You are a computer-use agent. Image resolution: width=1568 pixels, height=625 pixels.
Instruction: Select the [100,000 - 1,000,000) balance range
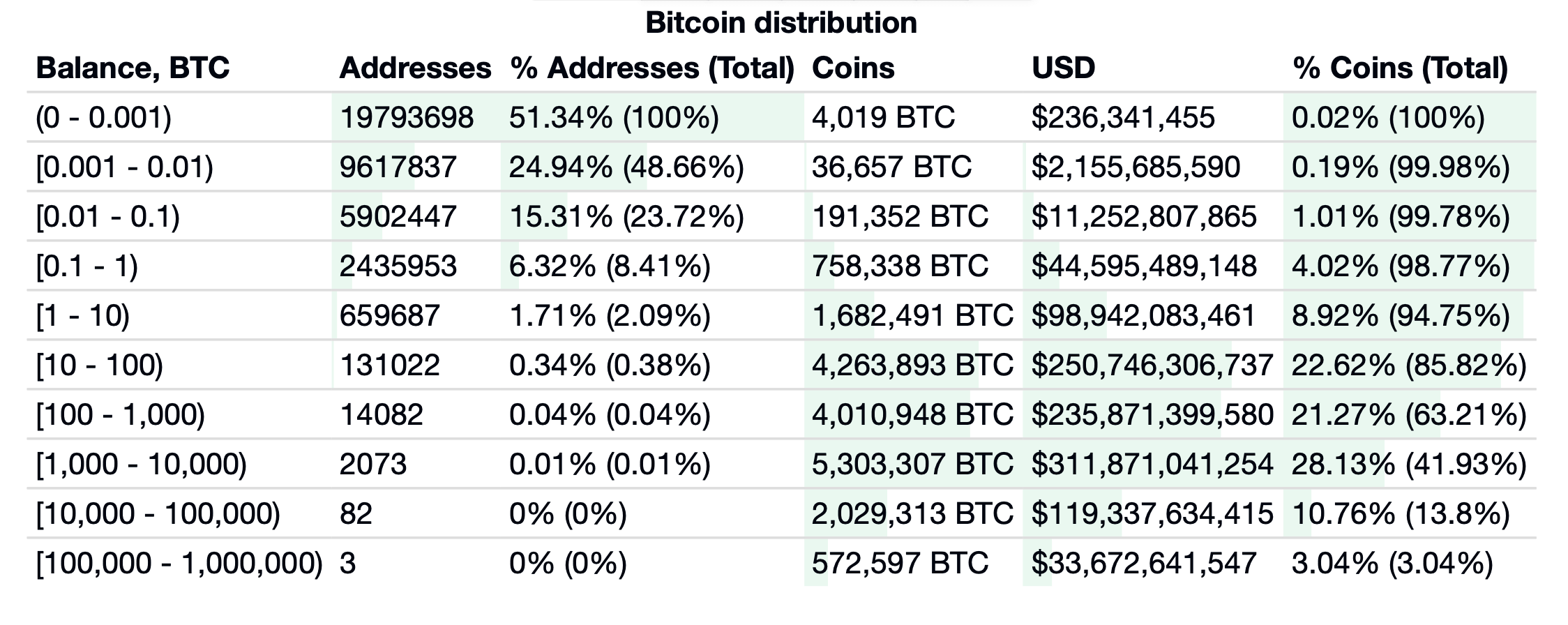[179, 563]
